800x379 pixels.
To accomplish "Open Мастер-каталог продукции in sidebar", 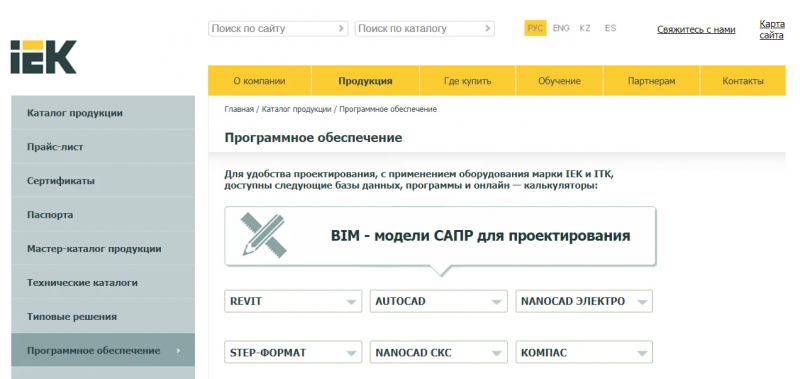I will coord(103,248).
